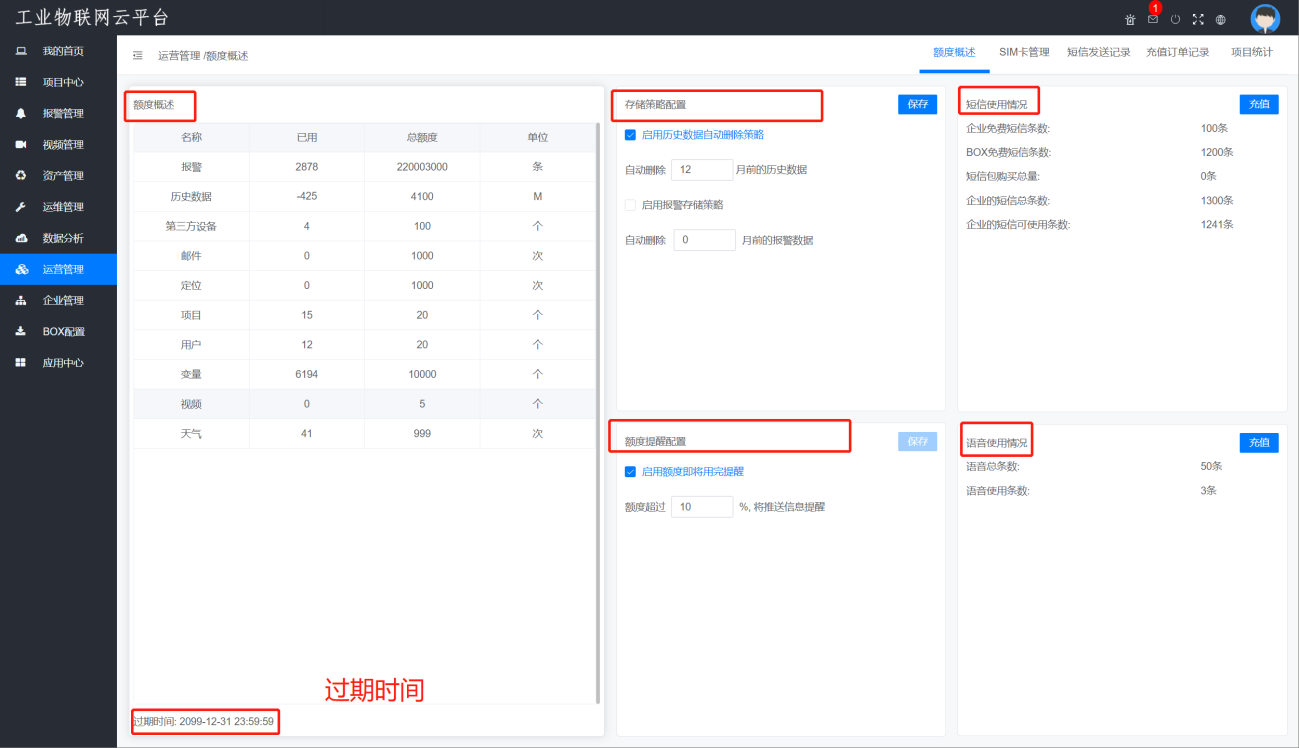The height and width of the screenshot is (748, 1299).
Task: Select the 第三方设备 row name cell
Action: click(191, 226)
